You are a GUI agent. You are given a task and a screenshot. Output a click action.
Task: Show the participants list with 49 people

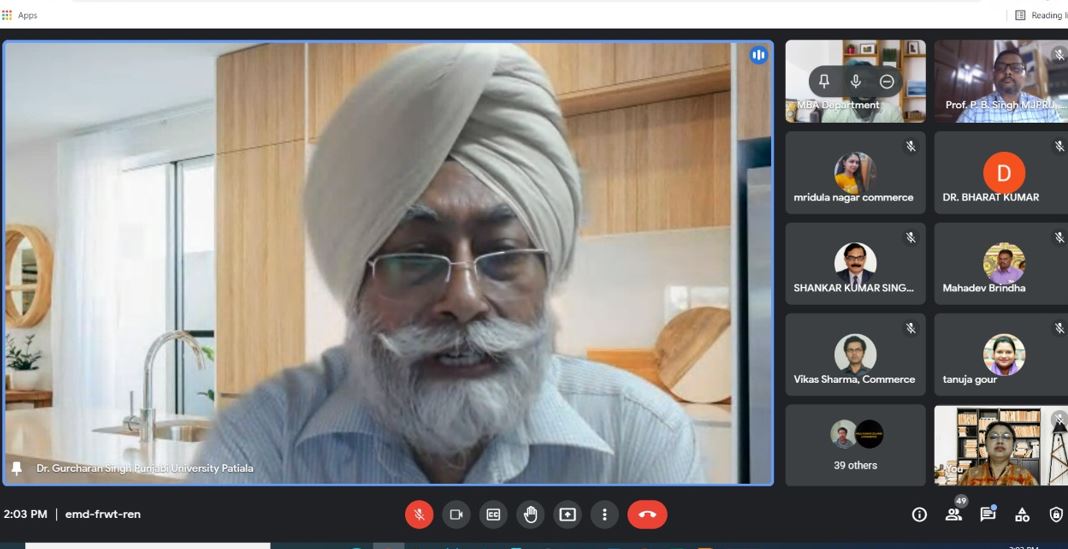point(954,514)
